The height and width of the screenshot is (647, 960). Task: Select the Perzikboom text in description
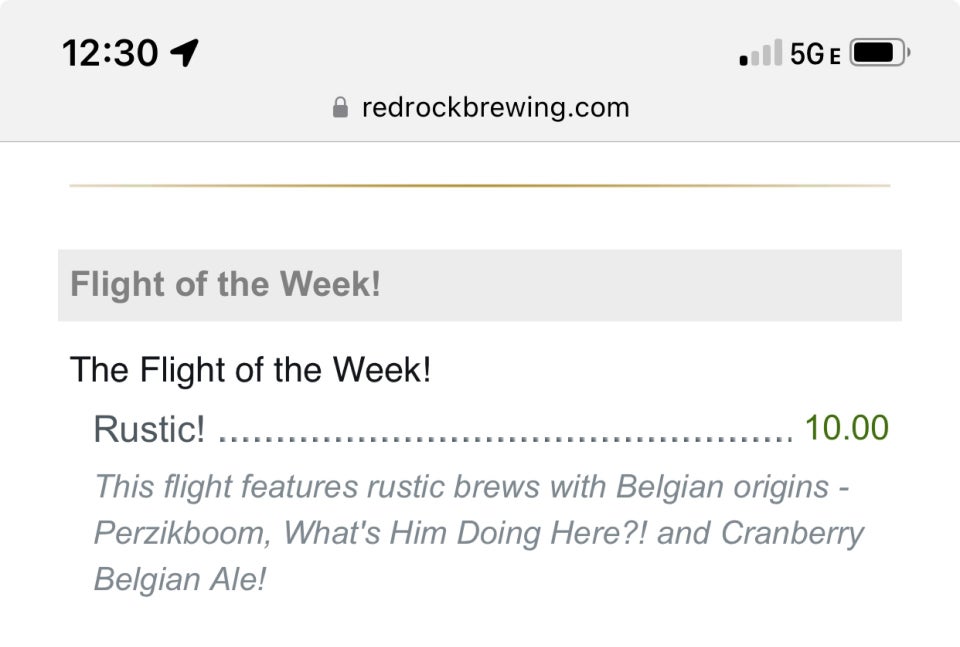click(x=181, y=533)
